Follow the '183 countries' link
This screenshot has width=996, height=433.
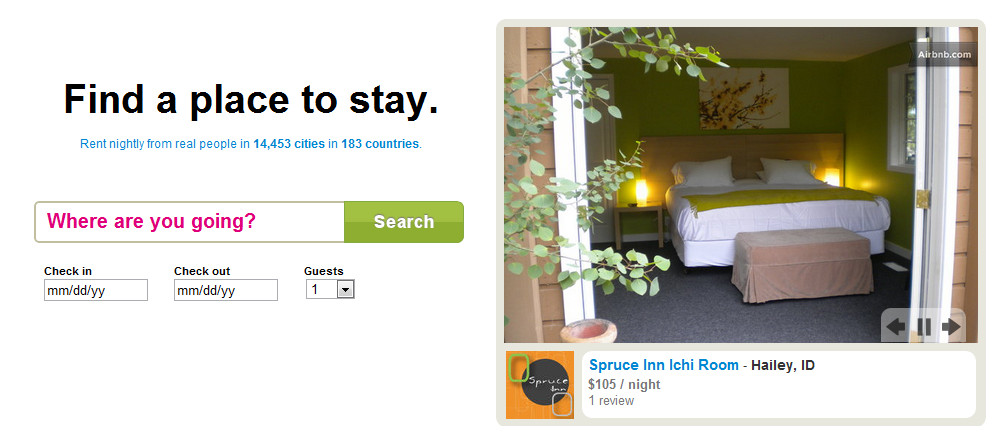[380, 144]
